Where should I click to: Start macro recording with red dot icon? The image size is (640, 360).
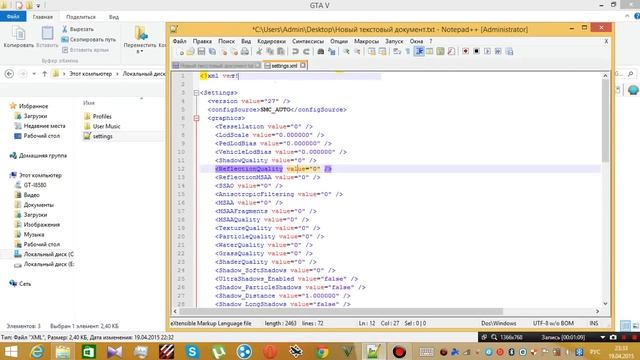[465, 51]
